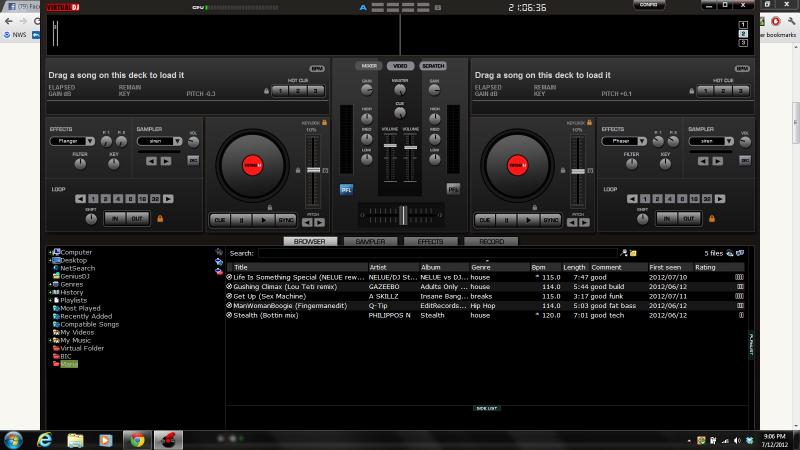Toggle the right deck PFL button

click(x=453, y=188)
